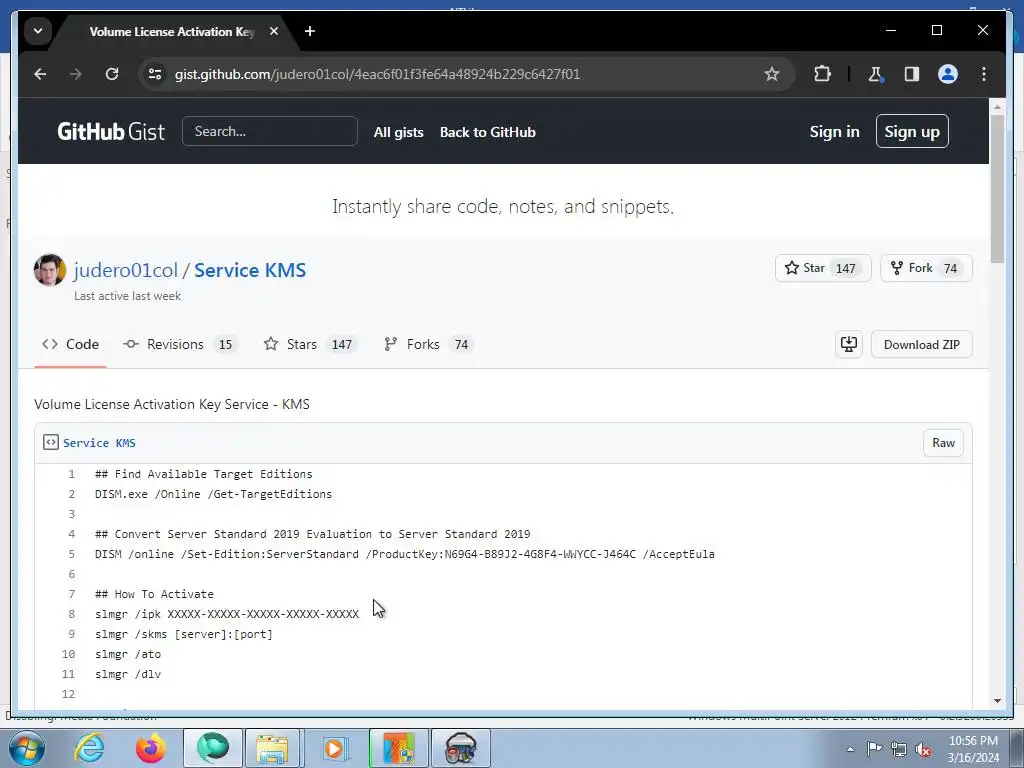Image resolution: width=1024 pixels, height=768 pixels.
Task: Select line number 5 in the gist
Action: click(x=71, y=554)
